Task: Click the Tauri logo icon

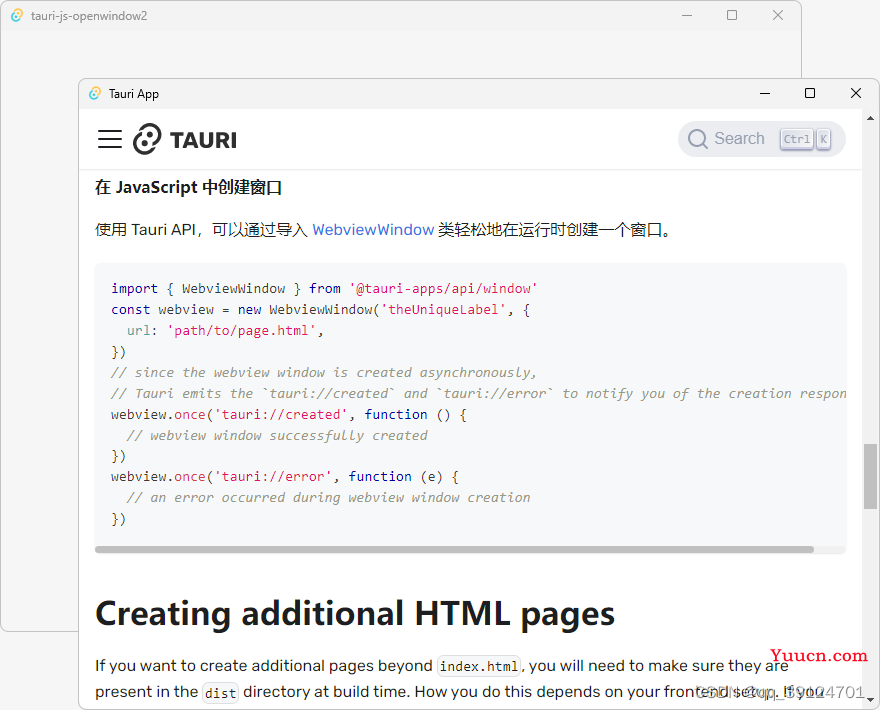Action: tap(147, 139)
